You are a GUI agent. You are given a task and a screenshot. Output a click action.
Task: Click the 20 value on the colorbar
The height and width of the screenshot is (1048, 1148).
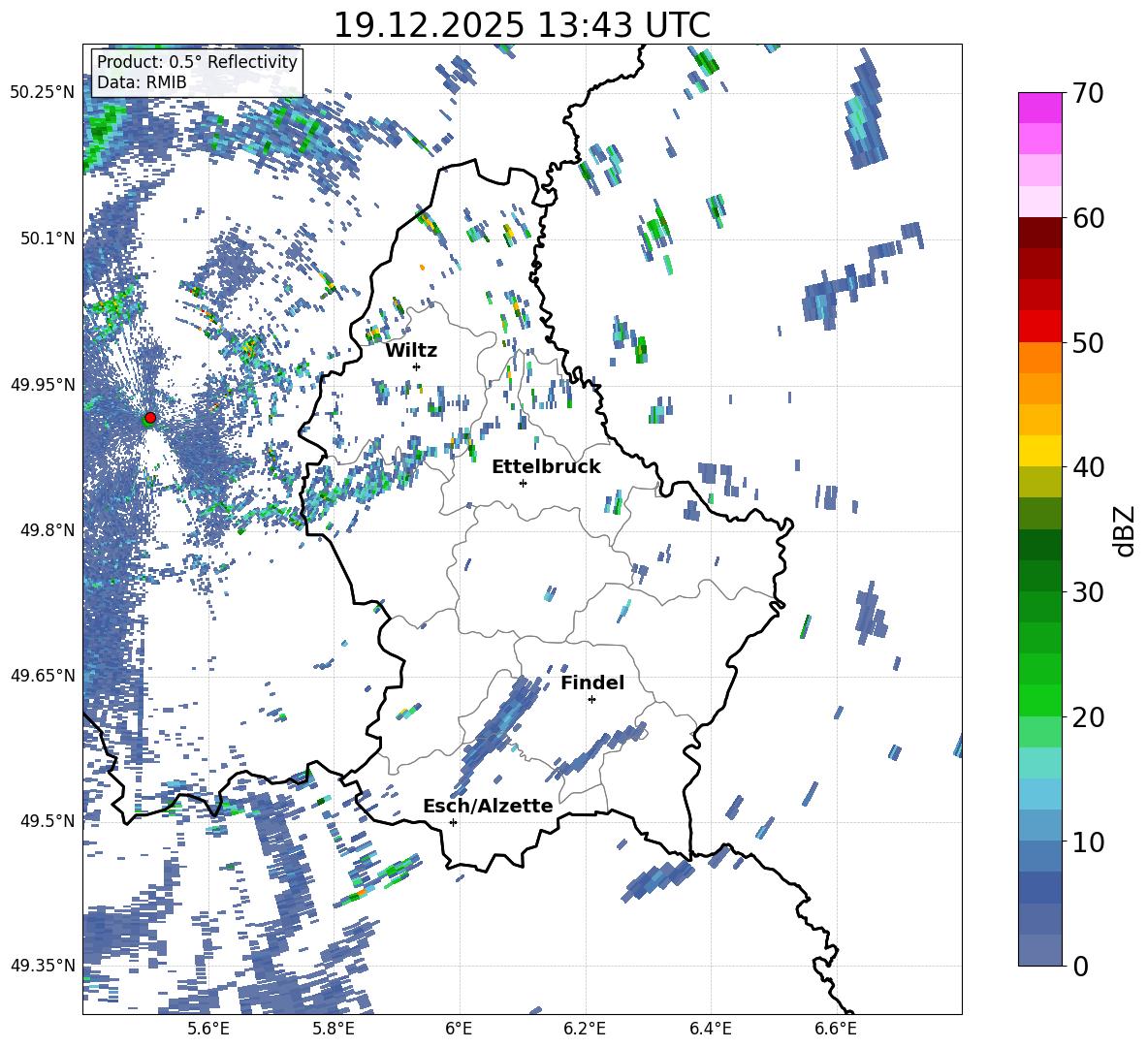[x=1088, y=717]
